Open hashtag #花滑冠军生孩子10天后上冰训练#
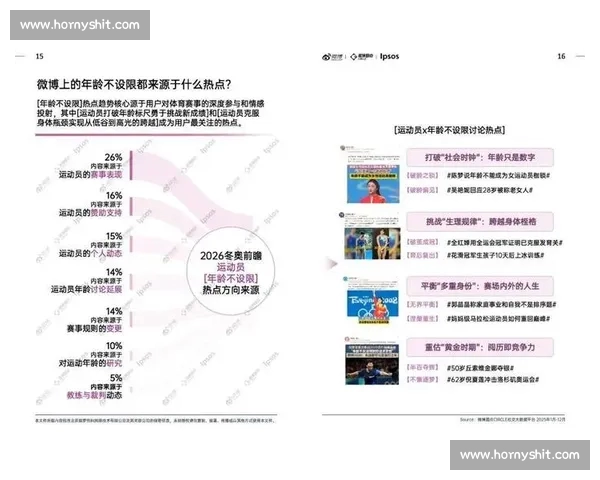The width and height of the screenshot is (600, 480). tap(496, 255)
